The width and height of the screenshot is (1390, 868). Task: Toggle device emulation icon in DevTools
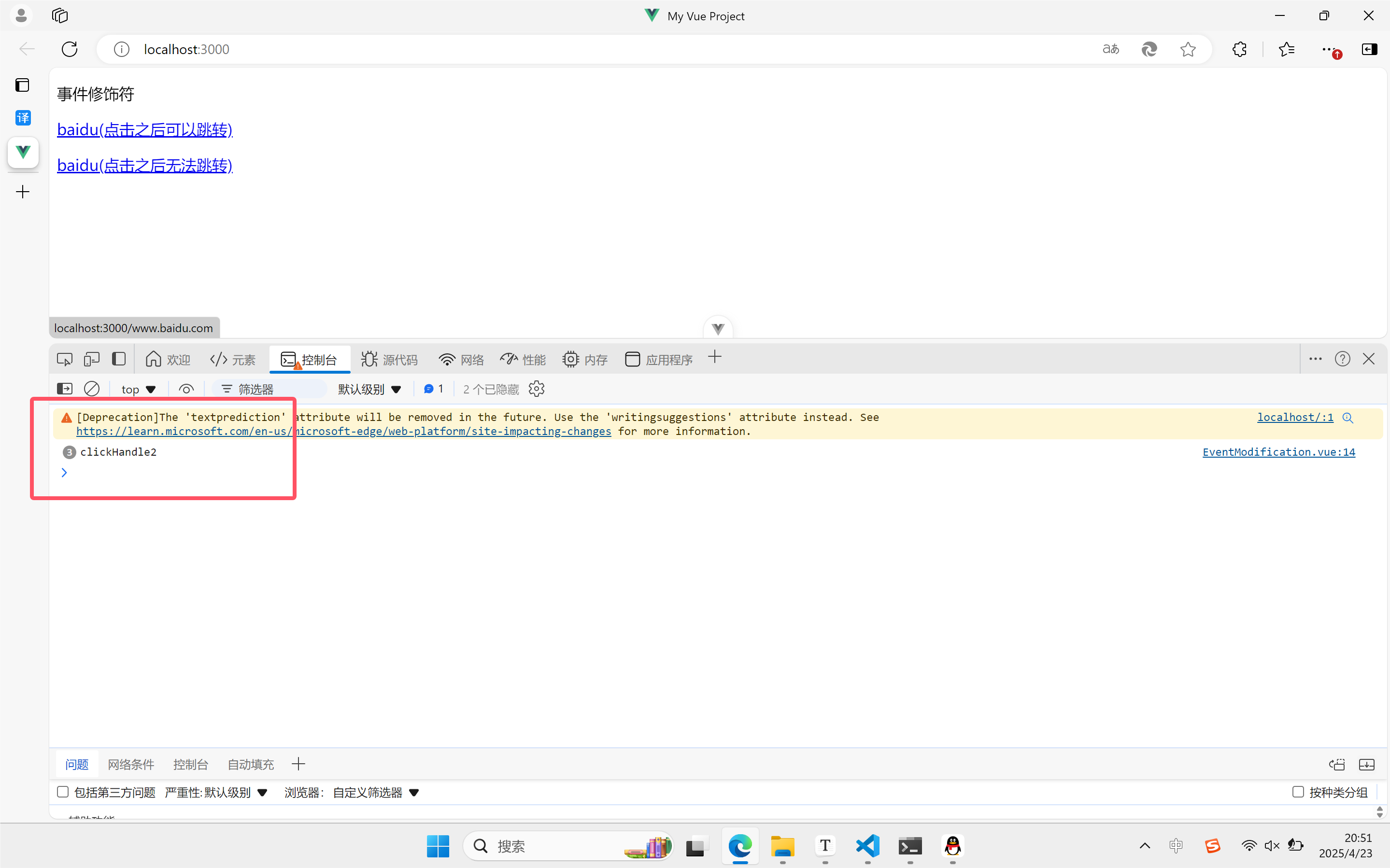92,359
